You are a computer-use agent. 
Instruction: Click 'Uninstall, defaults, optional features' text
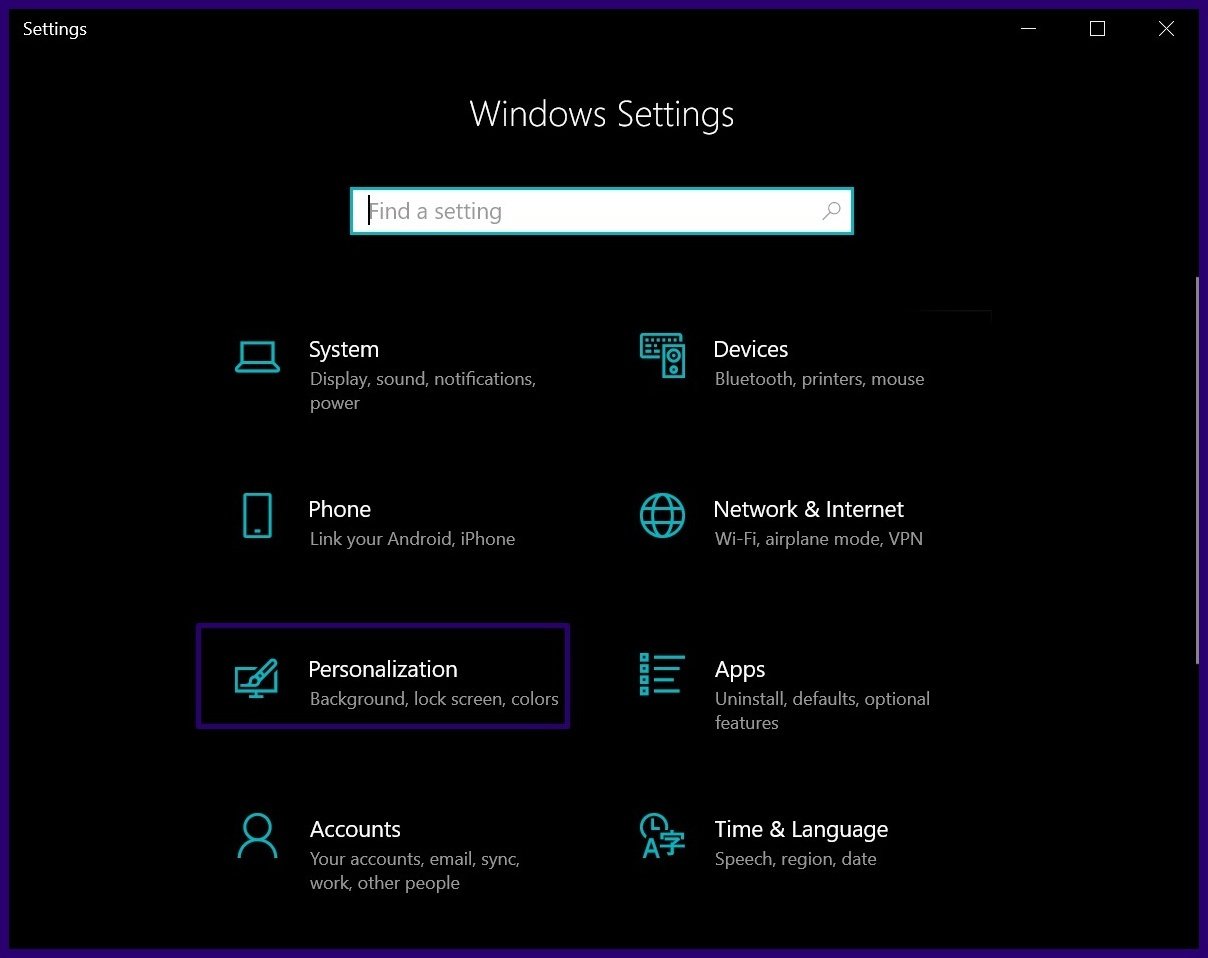(x=822, y=711)
